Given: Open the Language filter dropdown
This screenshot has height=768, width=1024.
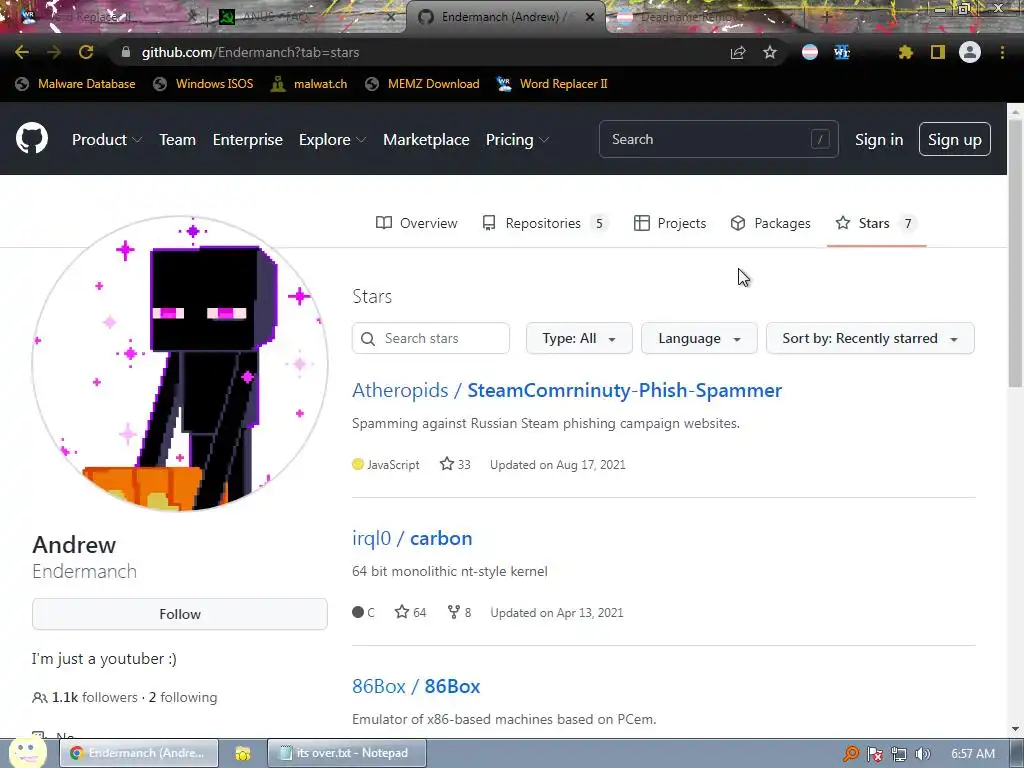Looking at the screenshot, I should [x=699, y=338].
